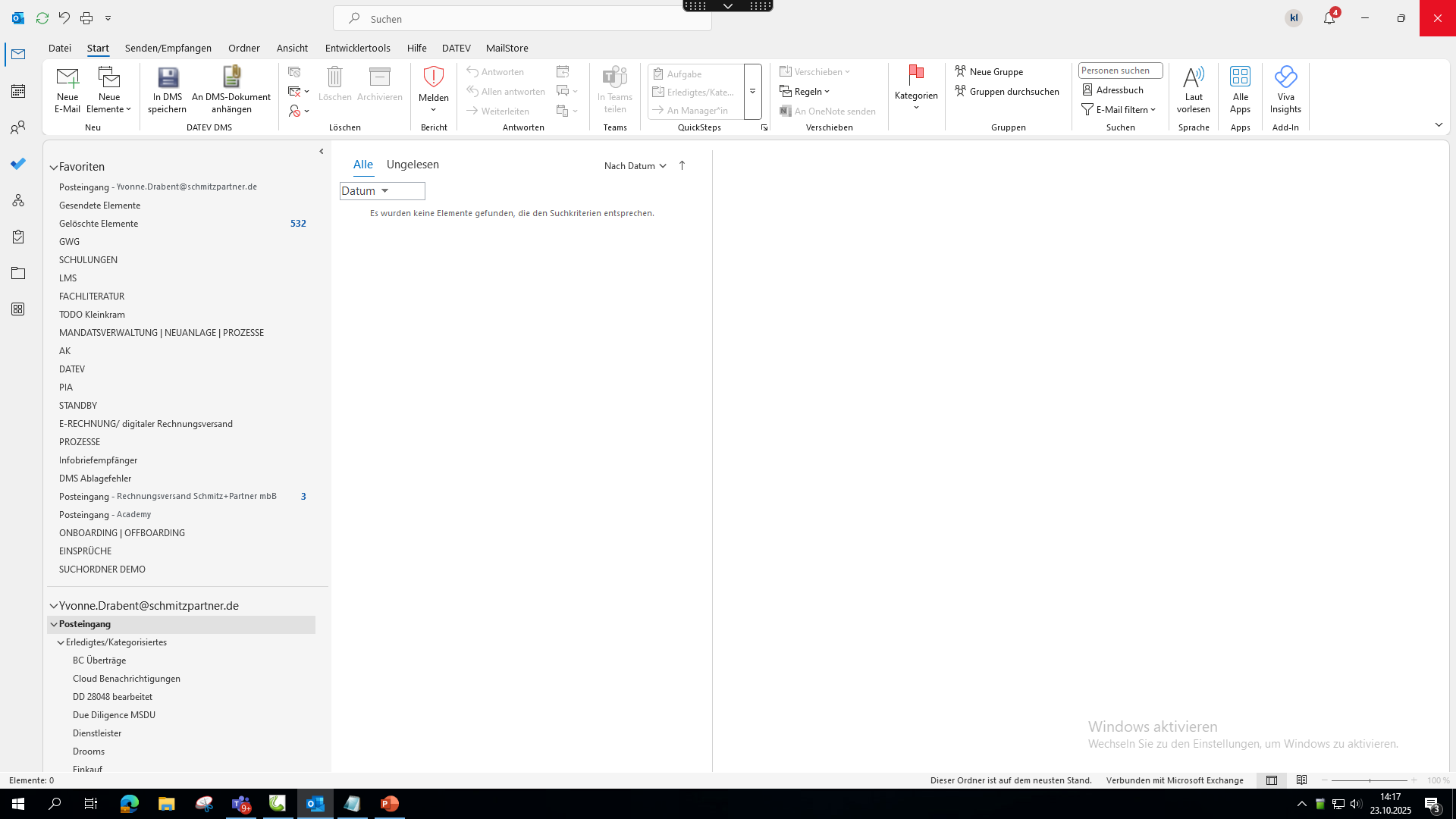Open more apps grid in sidebar
Image resolution: width=1456 pixels, height=819 pixels.
point(18,309)
